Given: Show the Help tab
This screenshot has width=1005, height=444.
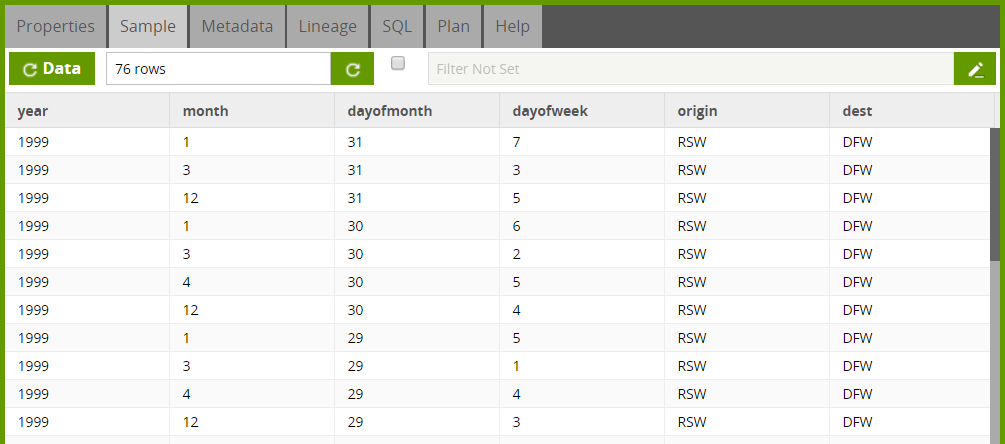Looking at the screenshot, I should tap(513, 26).
